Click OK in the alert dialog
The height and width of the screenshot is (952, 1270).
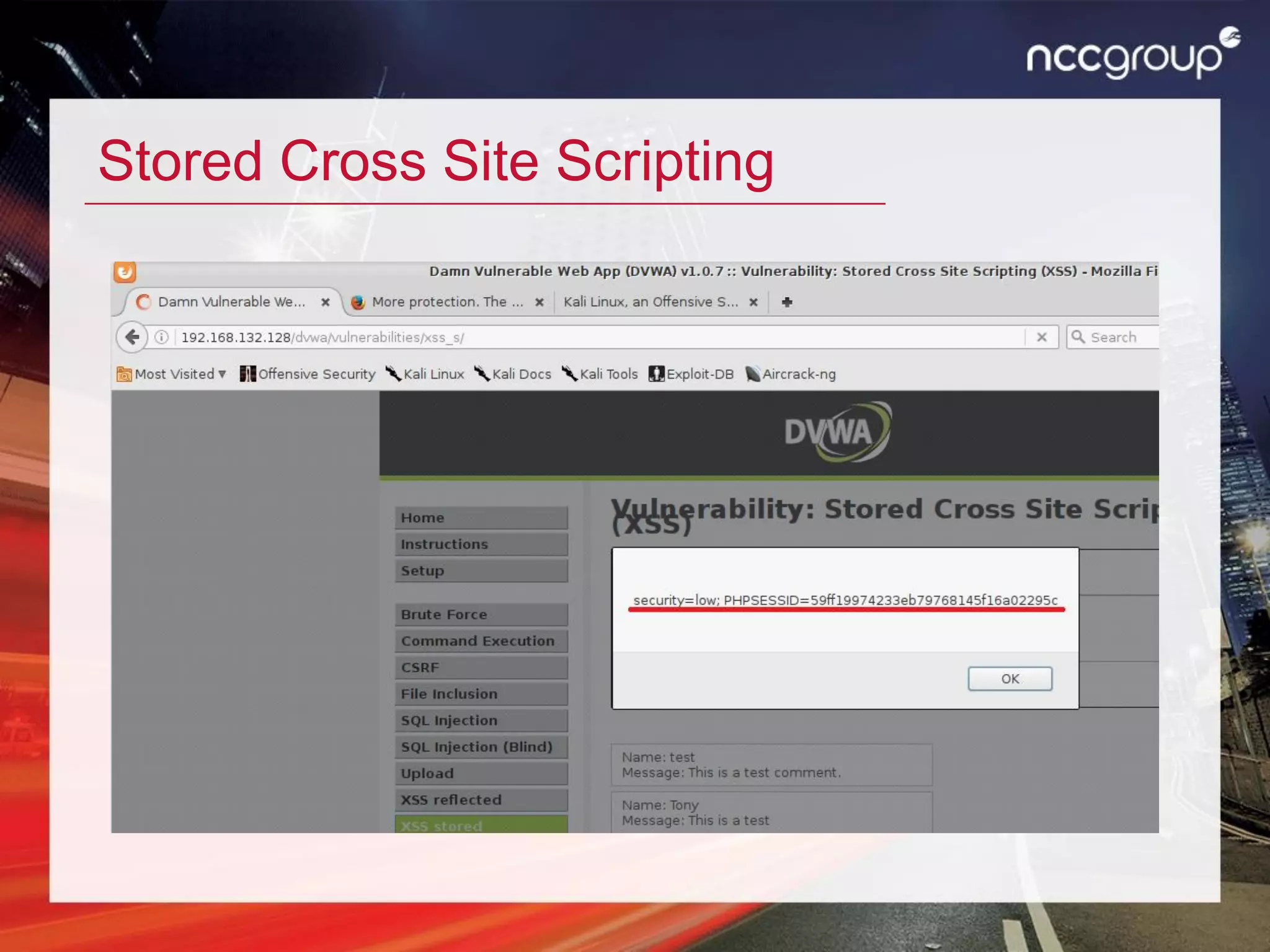[x=1010, y=679]
